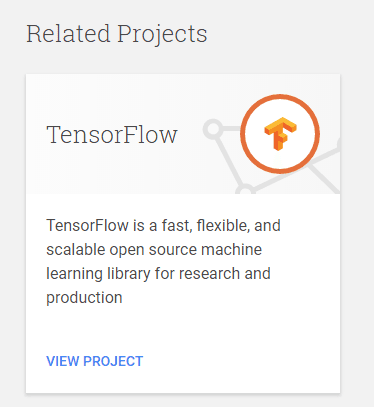This screenshot has height=407, width=374.
Task: Click the orange TensorFlow logo icon
Action: tap(280, 134)
